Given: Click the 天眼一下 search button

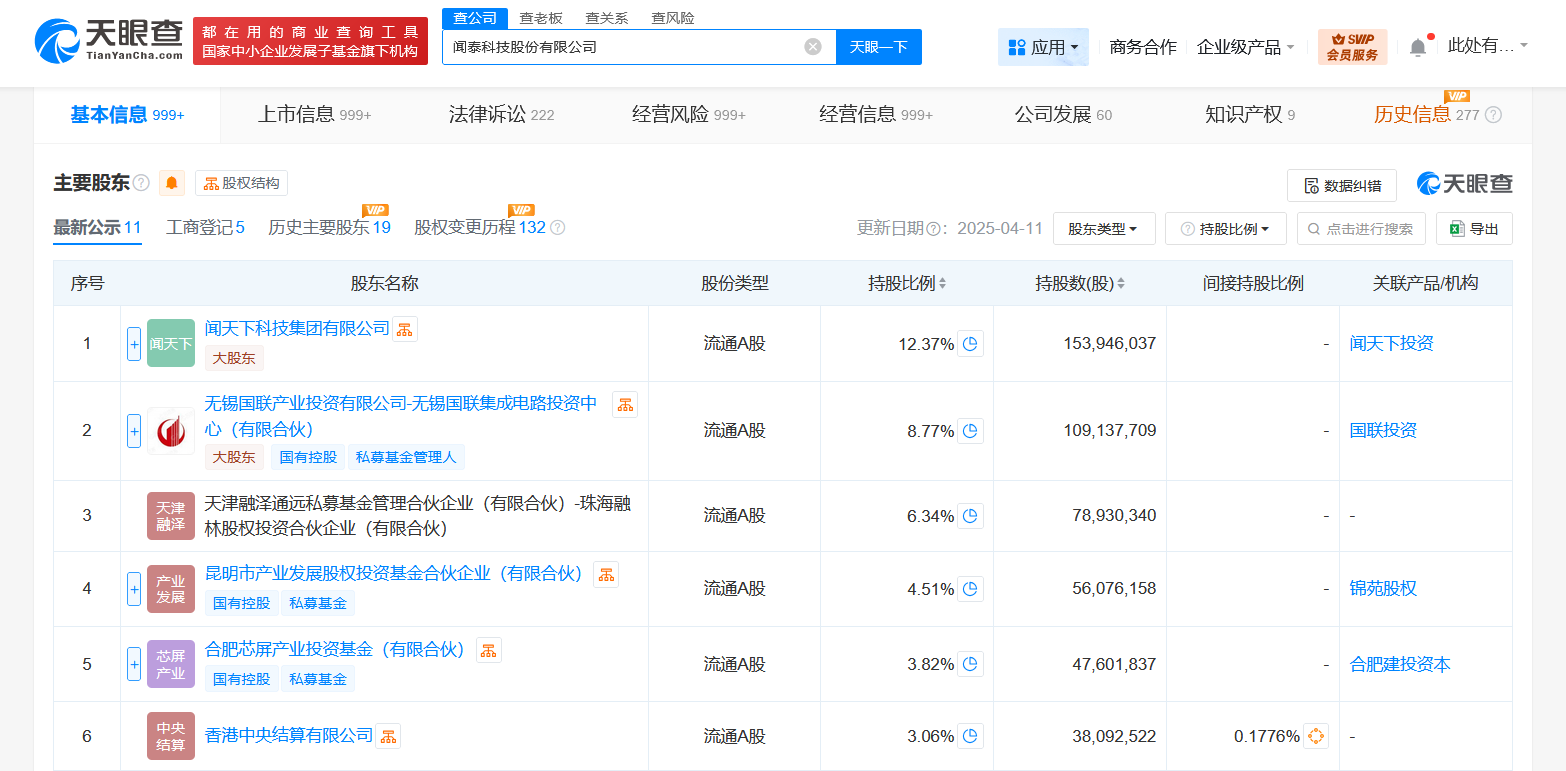Looking at the screenshot, I should point(878,47).
